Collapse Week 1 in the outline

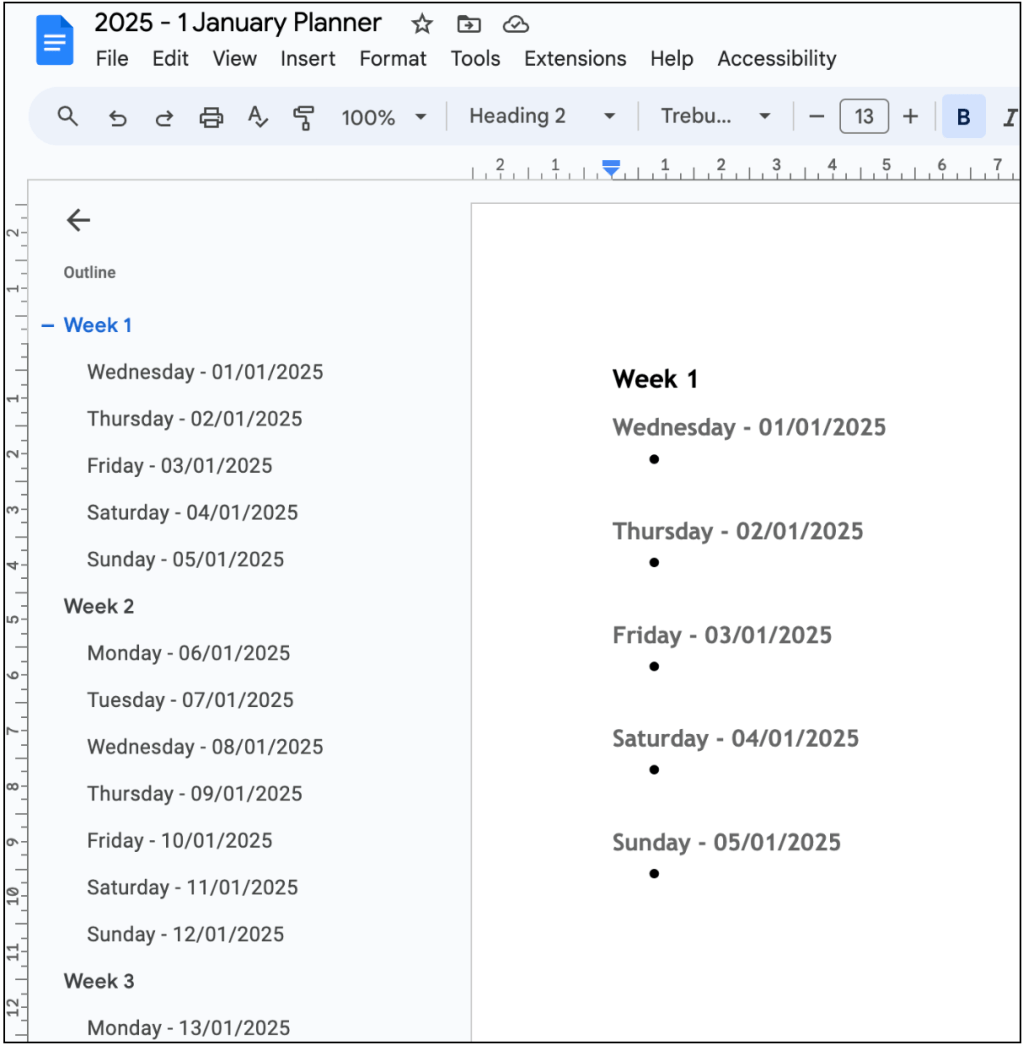(48, 326)
